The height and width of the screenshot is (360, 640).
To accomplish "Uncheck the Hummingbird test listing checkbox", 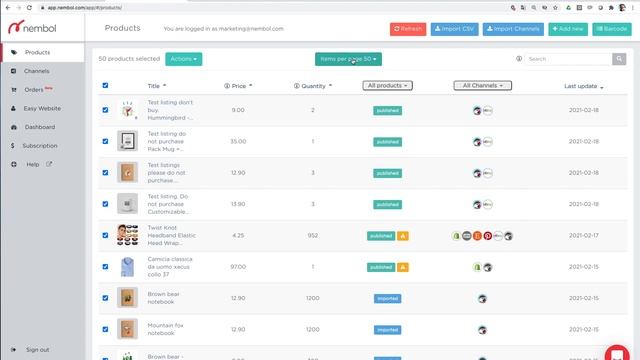I will click(x=105, y=110).
